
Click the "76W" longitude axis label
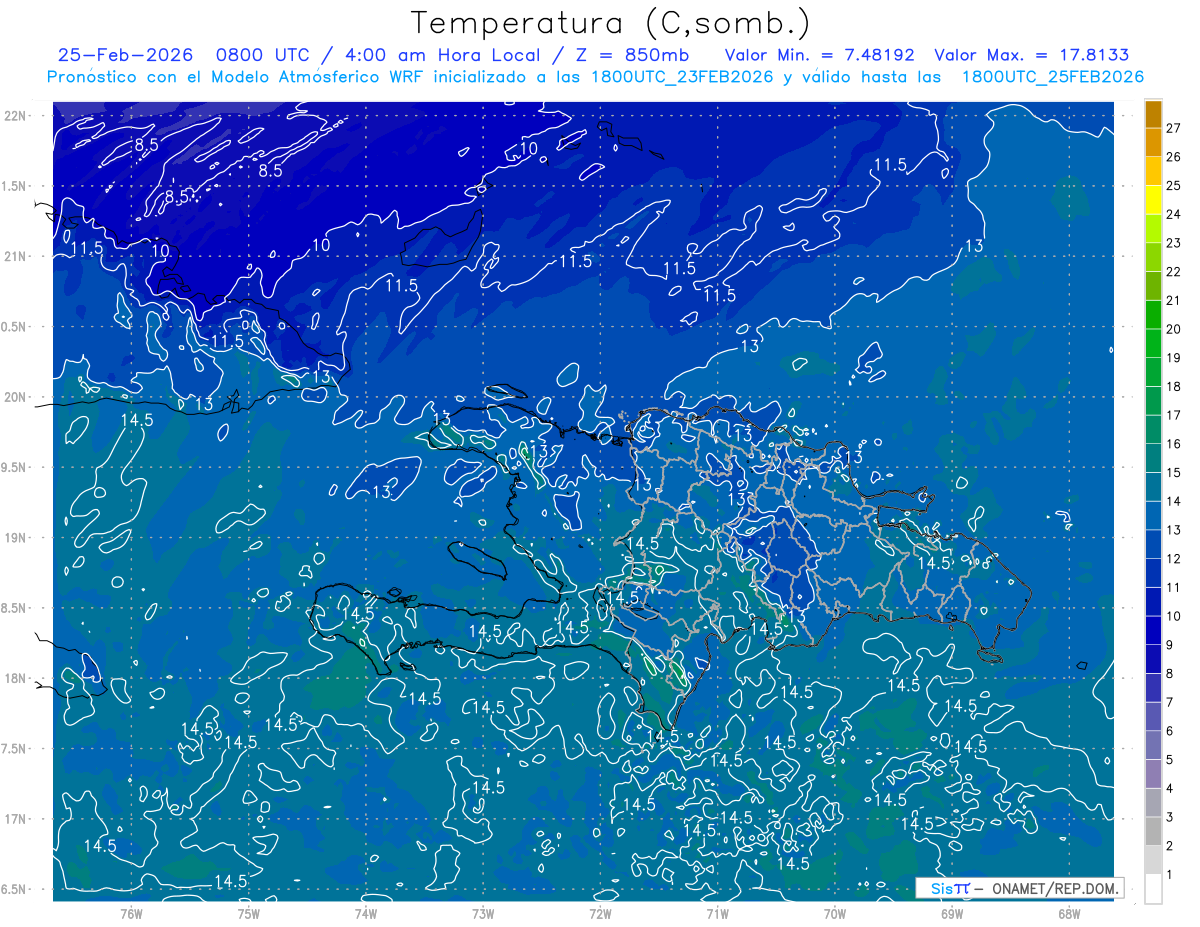click(x=131, y=913)
